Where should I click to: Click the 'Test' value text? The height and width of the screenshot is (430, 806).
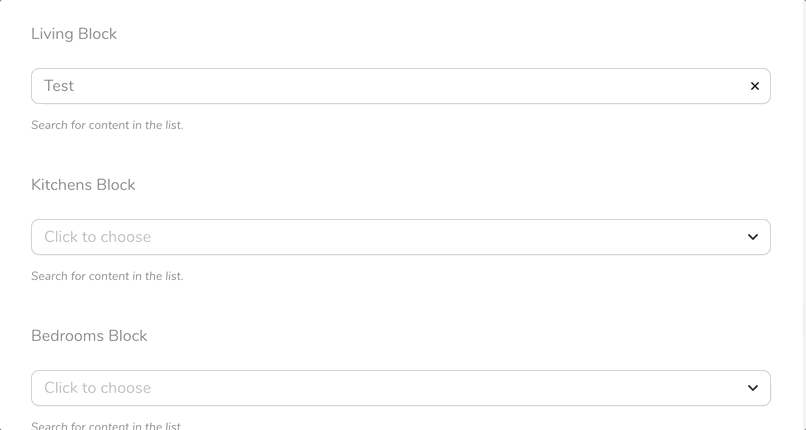[59, 86]
